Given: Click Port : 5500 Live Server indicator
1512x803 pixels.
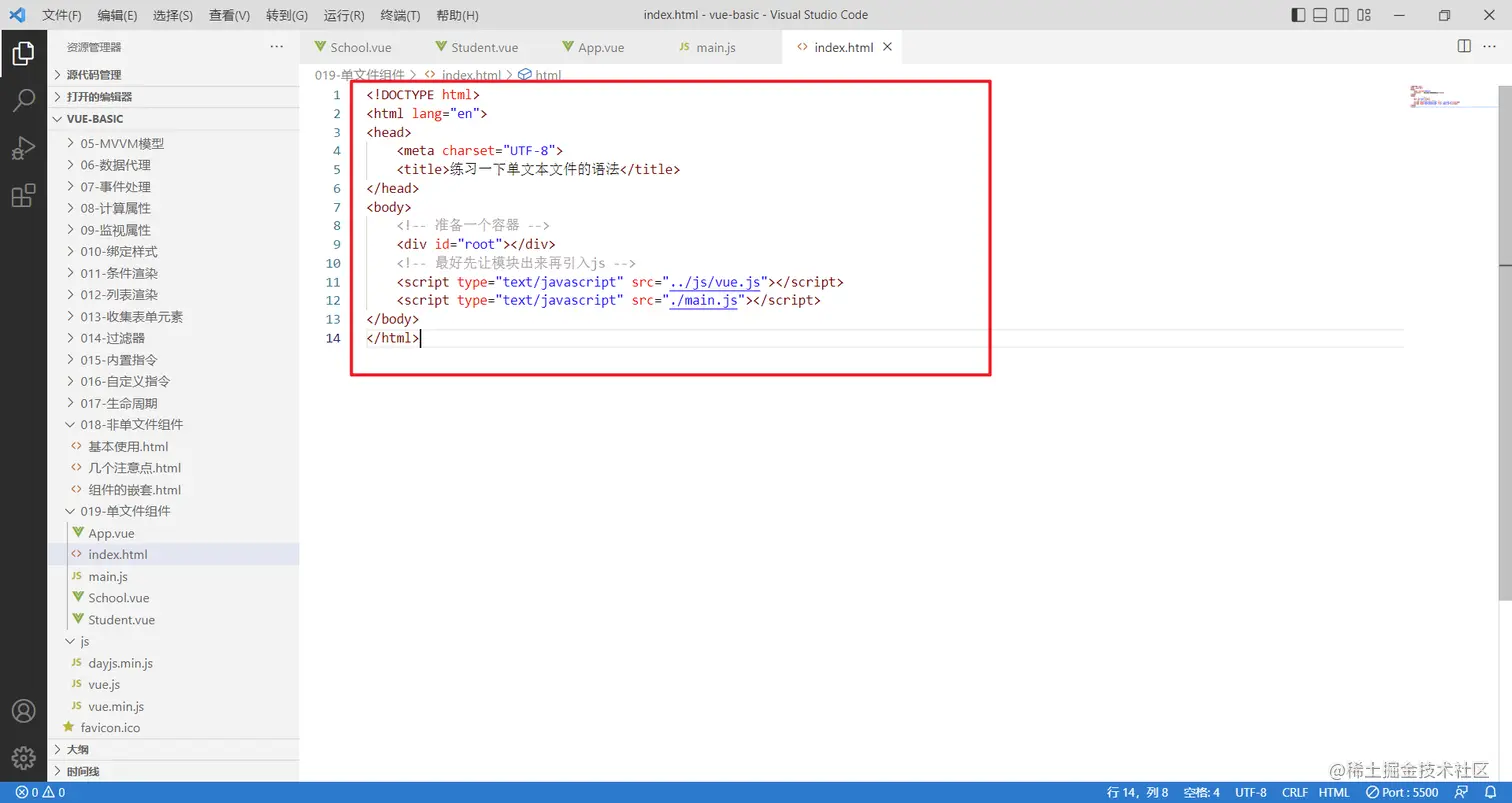Looking at the screenshot, I should 1402,793.
